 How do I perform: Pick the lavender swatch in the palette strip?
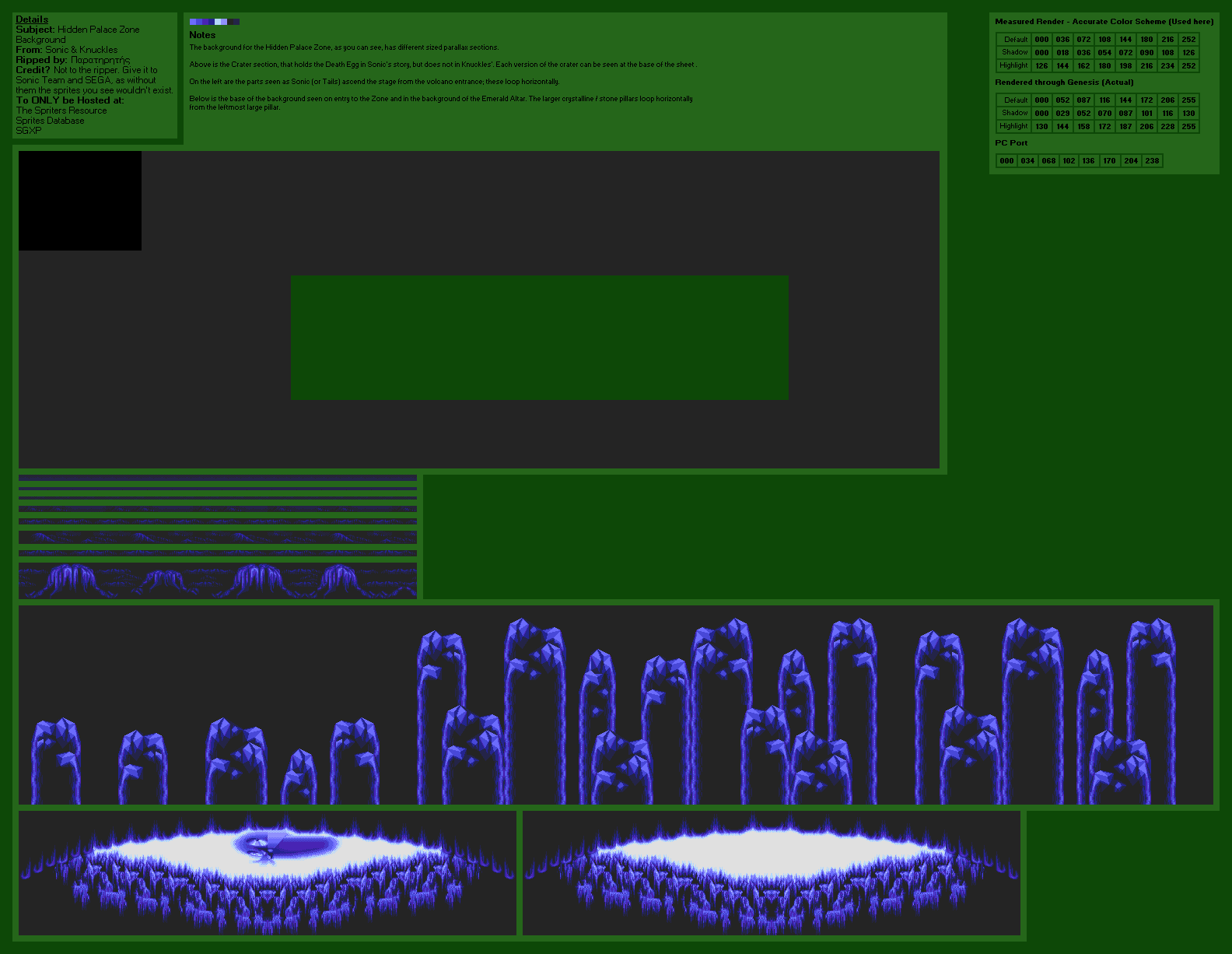(224, 22)
